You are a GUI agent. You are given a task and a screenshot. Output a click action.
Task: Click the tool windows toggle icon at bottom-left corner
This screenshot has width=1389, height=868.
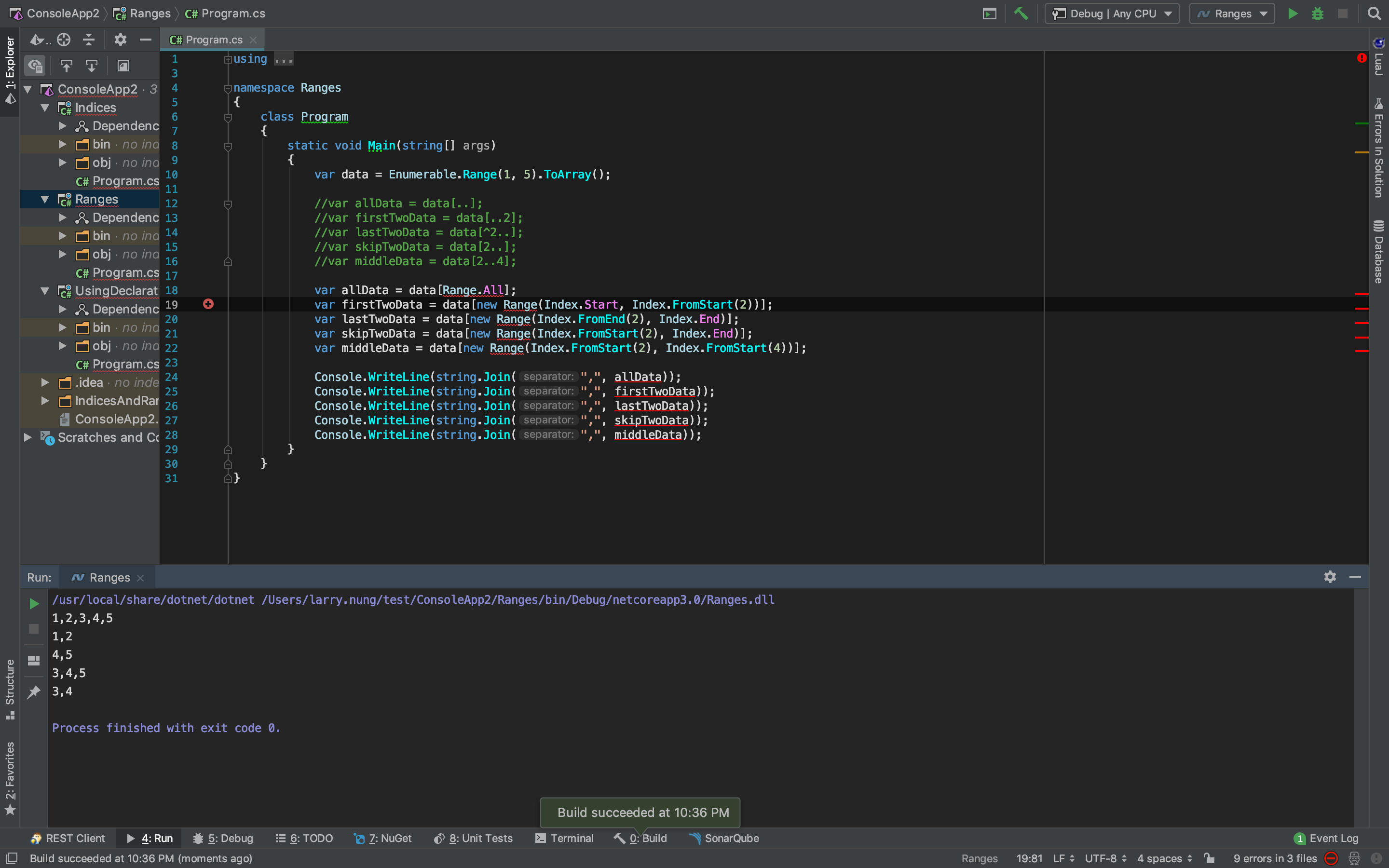(x=11, y=858)
